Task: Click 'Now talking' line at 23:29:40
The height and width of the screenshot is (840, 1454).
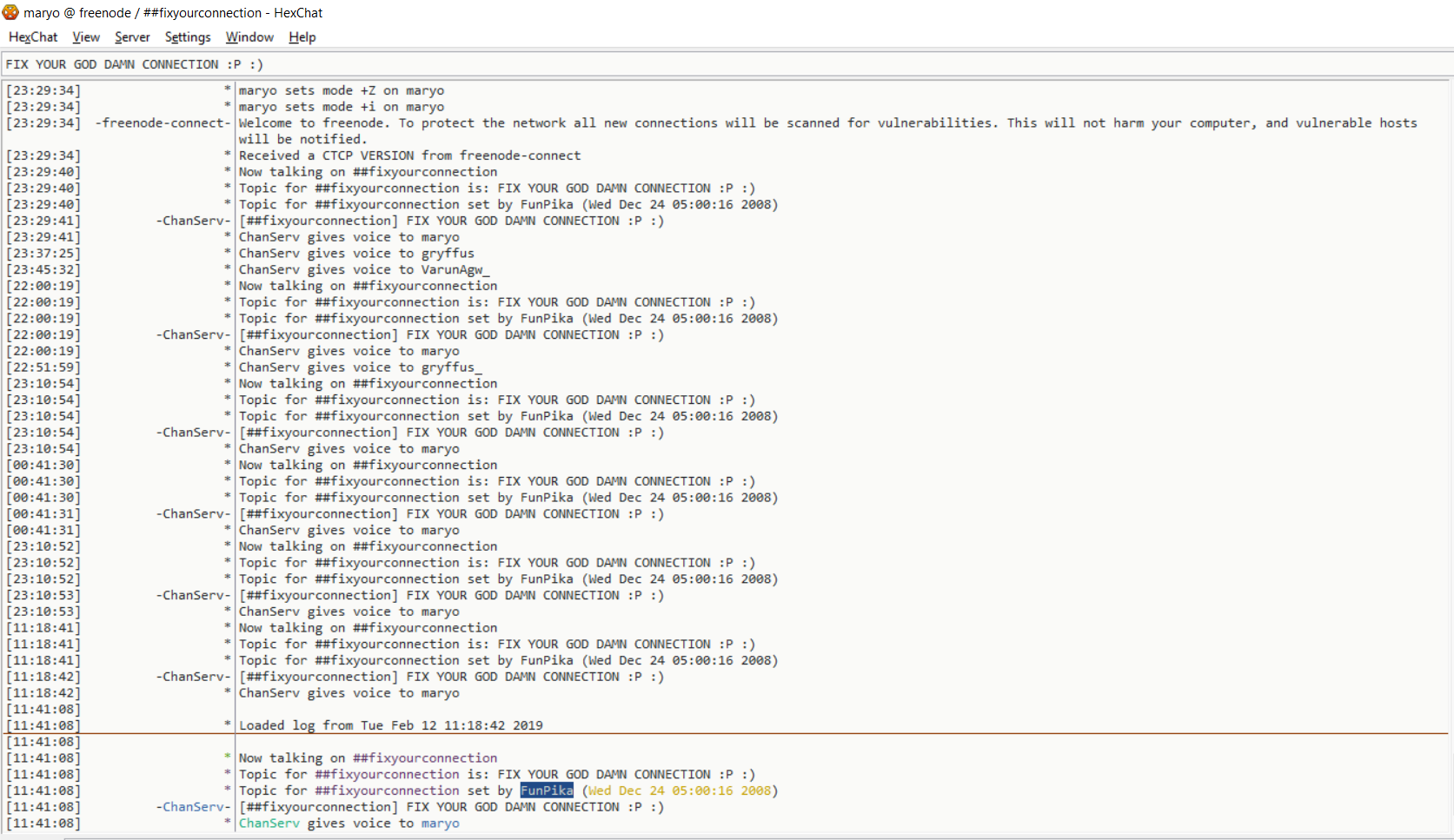Action: [368, 172]
